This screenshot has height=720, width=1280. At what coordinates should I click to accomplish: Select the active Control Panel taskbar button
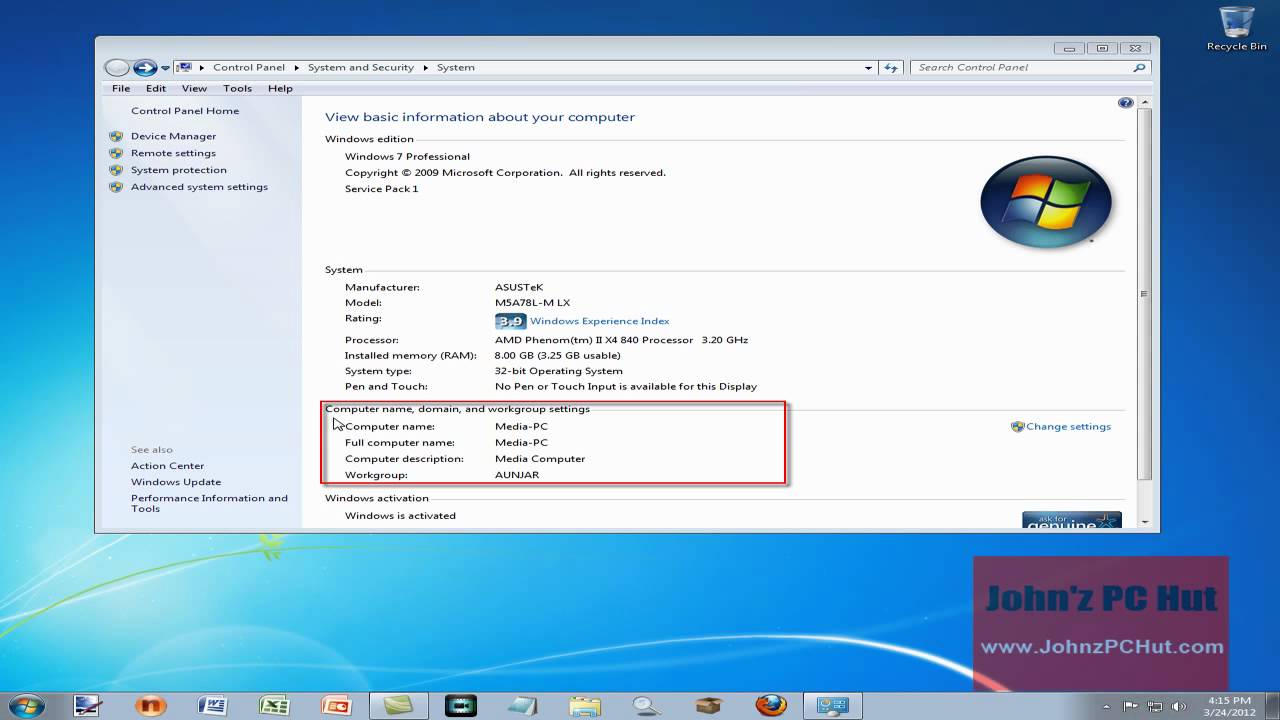(x=833, y=705)
